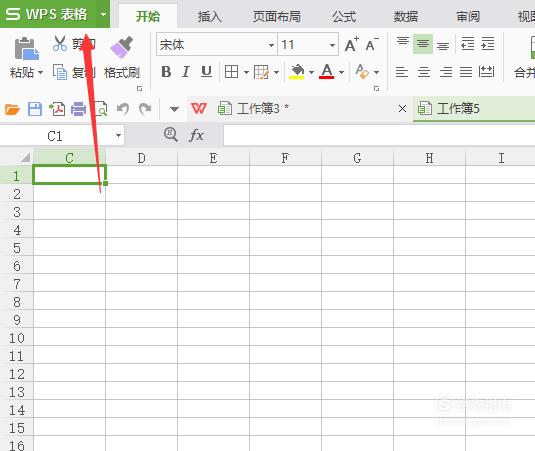Open font settings dialog launcher
535x451 pixels.
(x=376, y=89)
